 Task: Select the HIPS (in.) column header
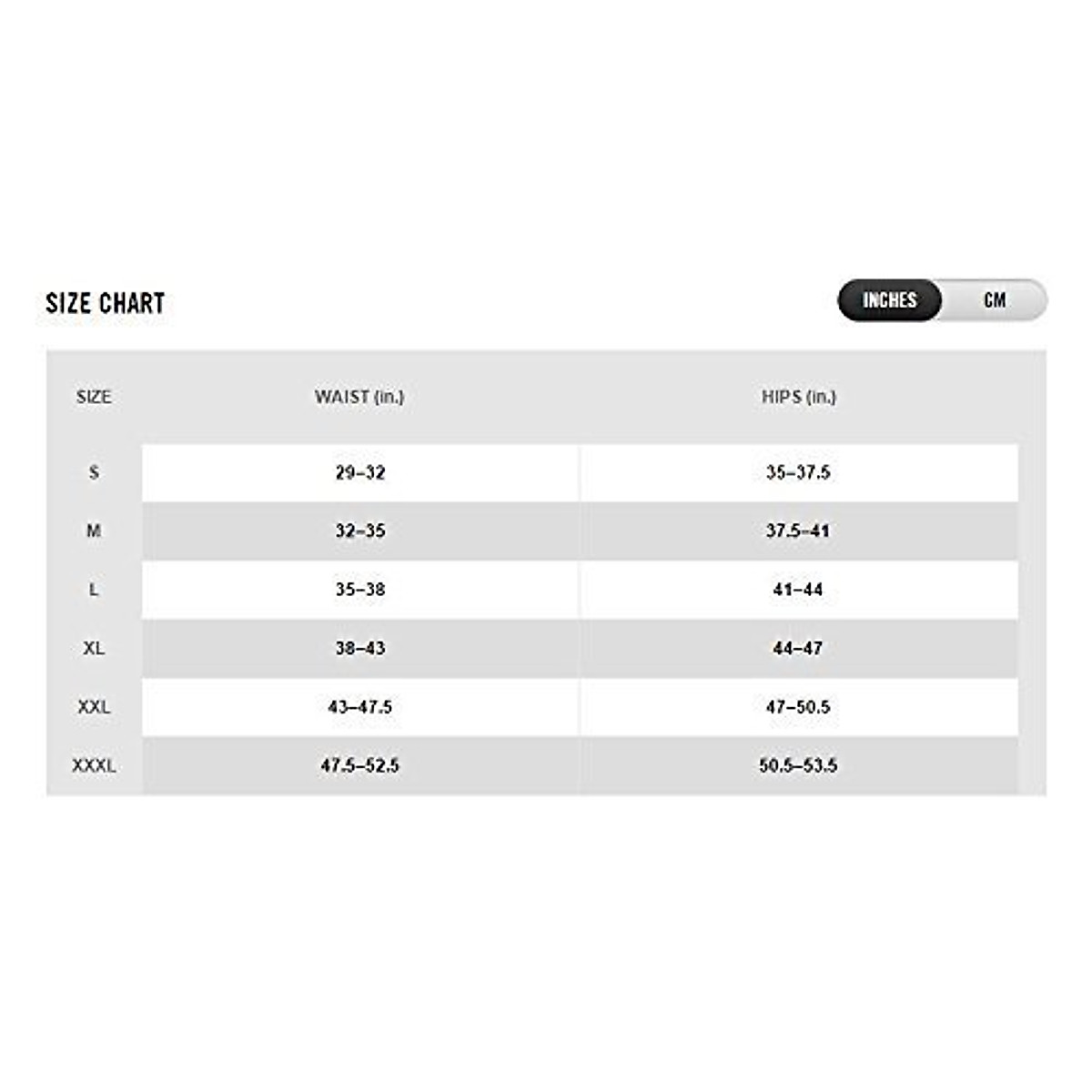(798, 397)
